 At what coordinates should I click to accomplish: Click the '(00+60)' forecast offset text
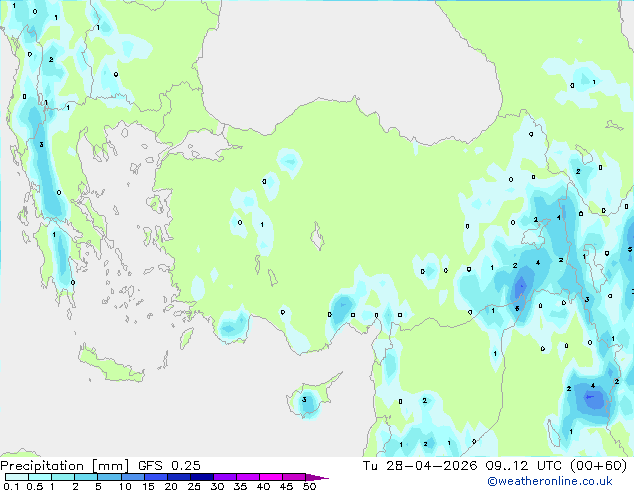coord(598,466)
